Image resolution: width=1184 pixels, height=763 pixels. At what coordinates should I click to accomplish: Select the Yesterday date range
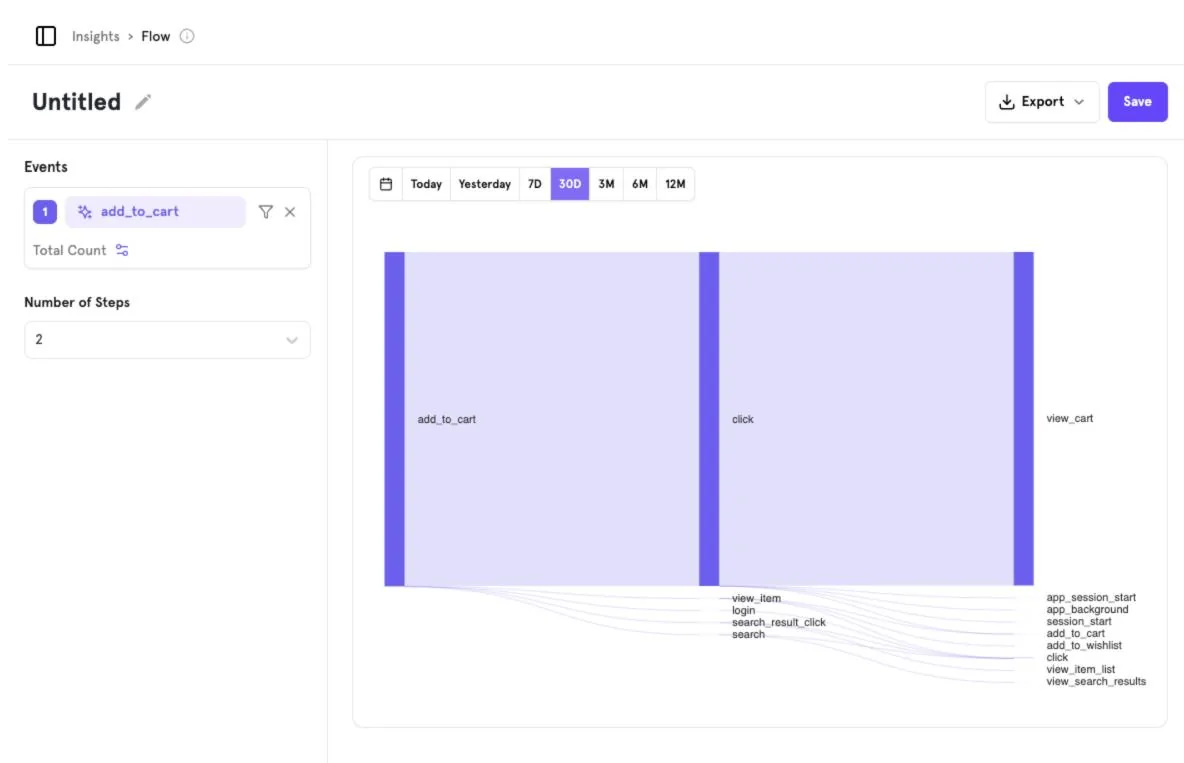coord(484,184)
